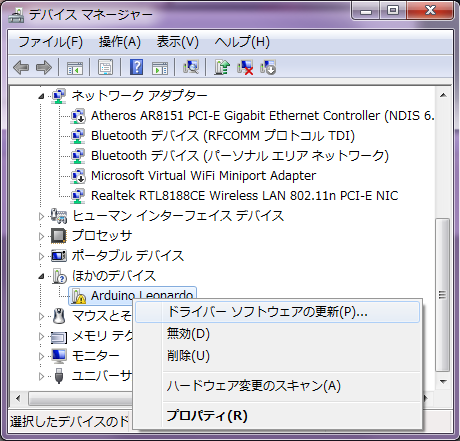Click the vertical scrollbar down arrow

pos(443,381)
